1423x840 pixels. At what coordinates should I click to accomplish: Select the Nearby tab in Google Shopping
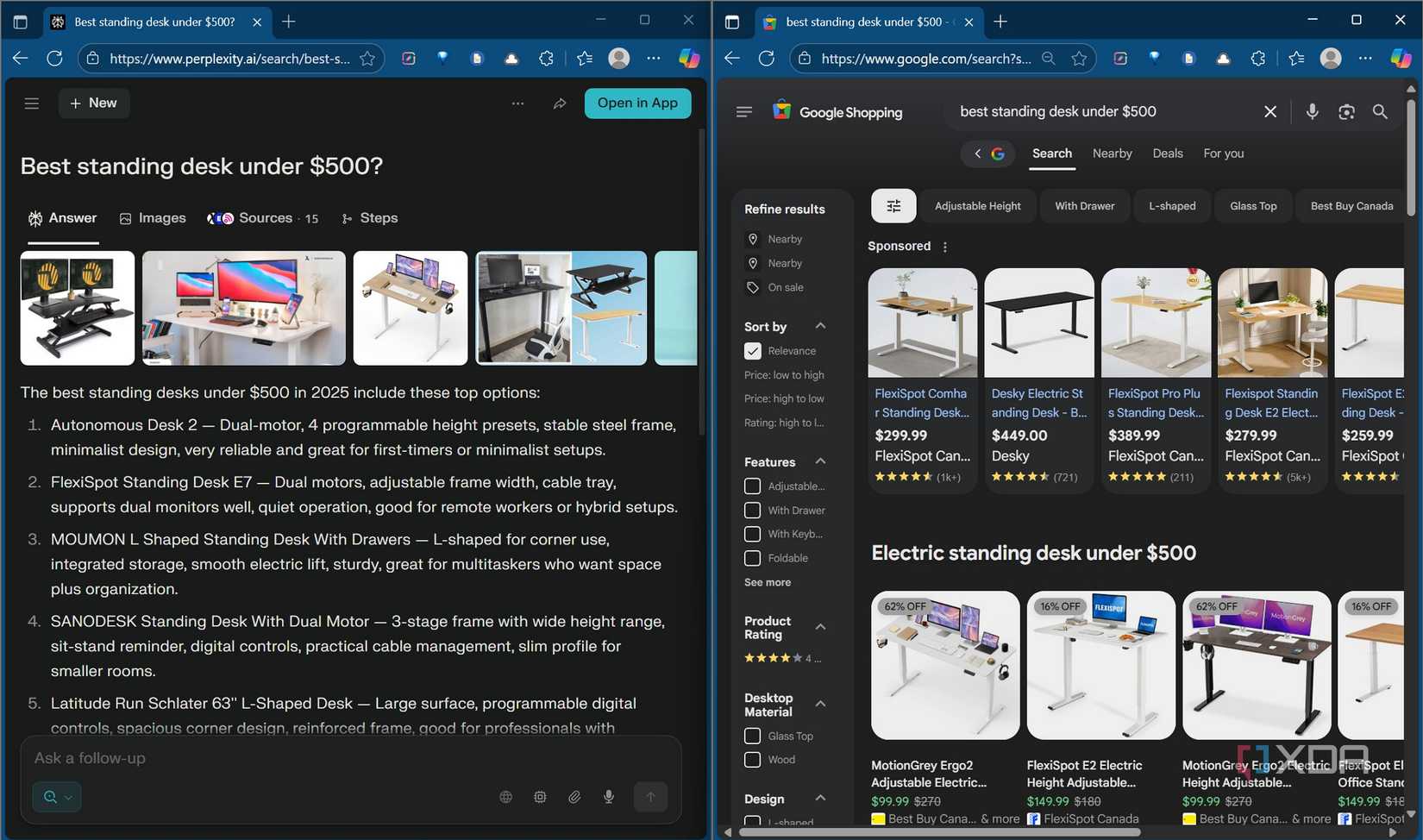tap(1112, 154)
